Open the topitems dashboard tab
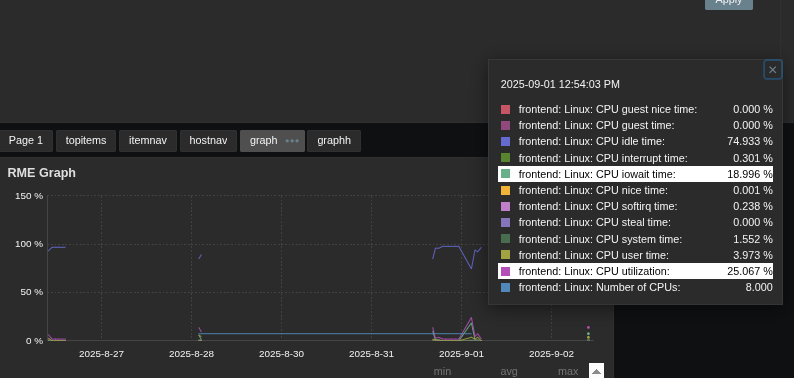Viewport: 794px width, 378px height. pos(86,141)
